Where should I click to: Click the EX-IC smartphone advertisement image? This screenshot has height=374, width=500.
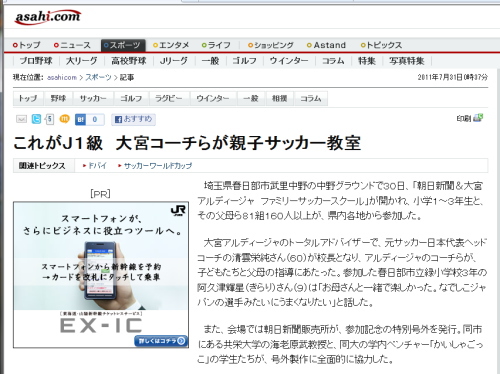pyautogui.click(x=101, y=275)
